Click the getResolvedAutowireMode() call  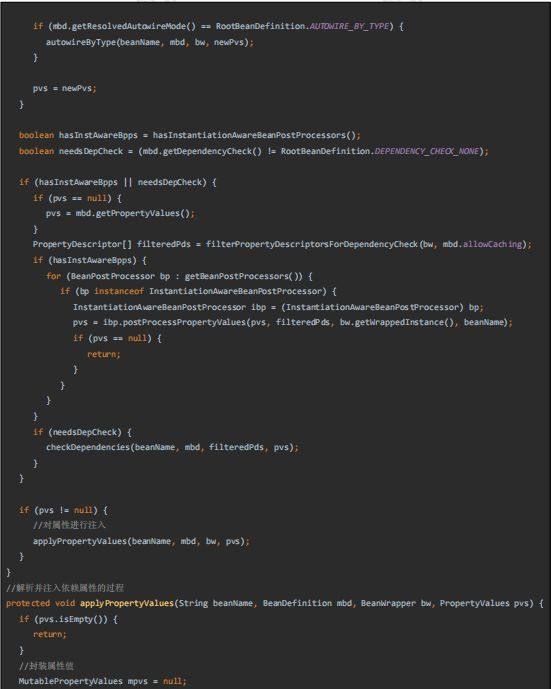tap(134, 26)
